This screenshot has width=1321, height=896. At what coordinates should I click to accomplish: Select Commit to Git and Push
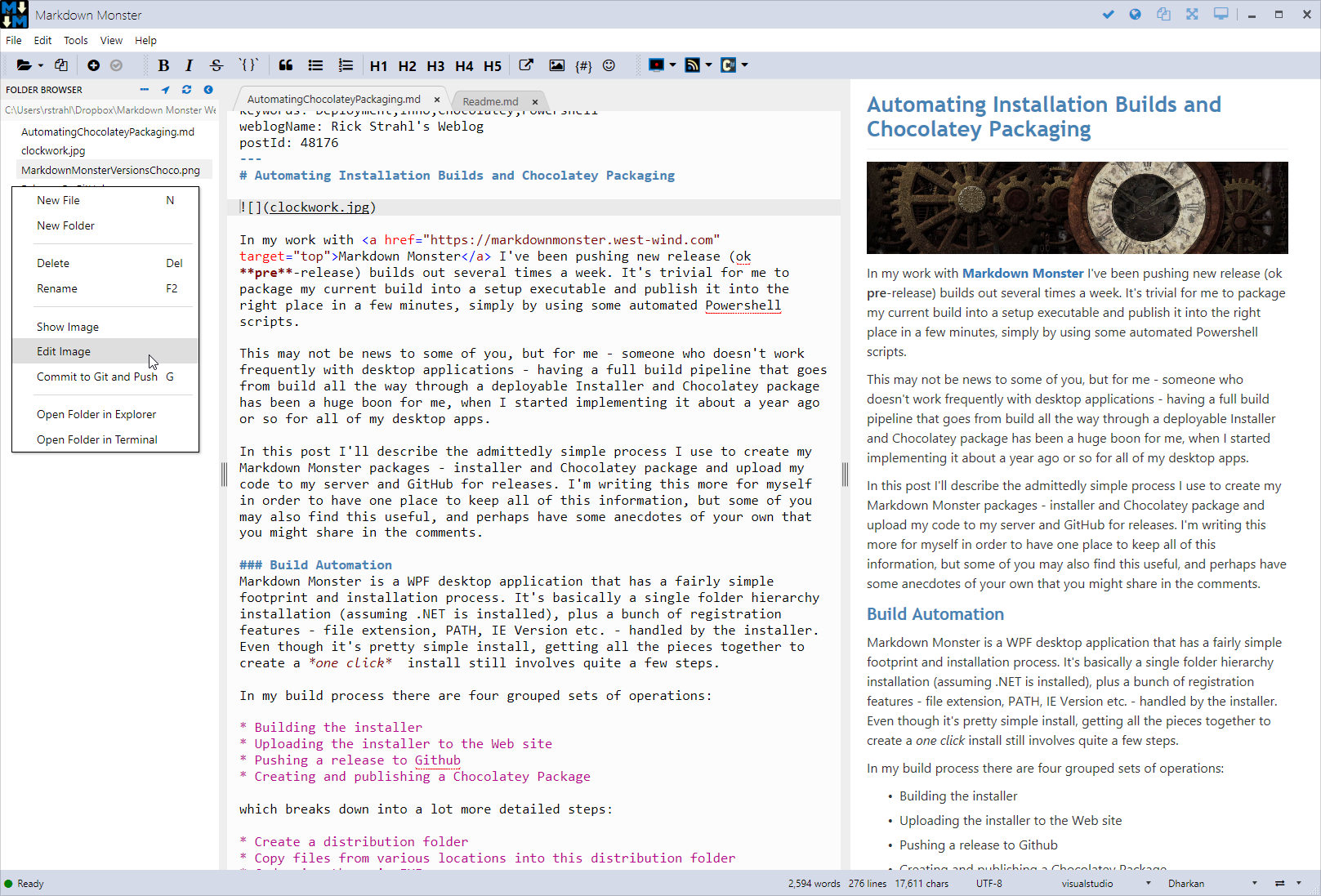coord(105,377)
